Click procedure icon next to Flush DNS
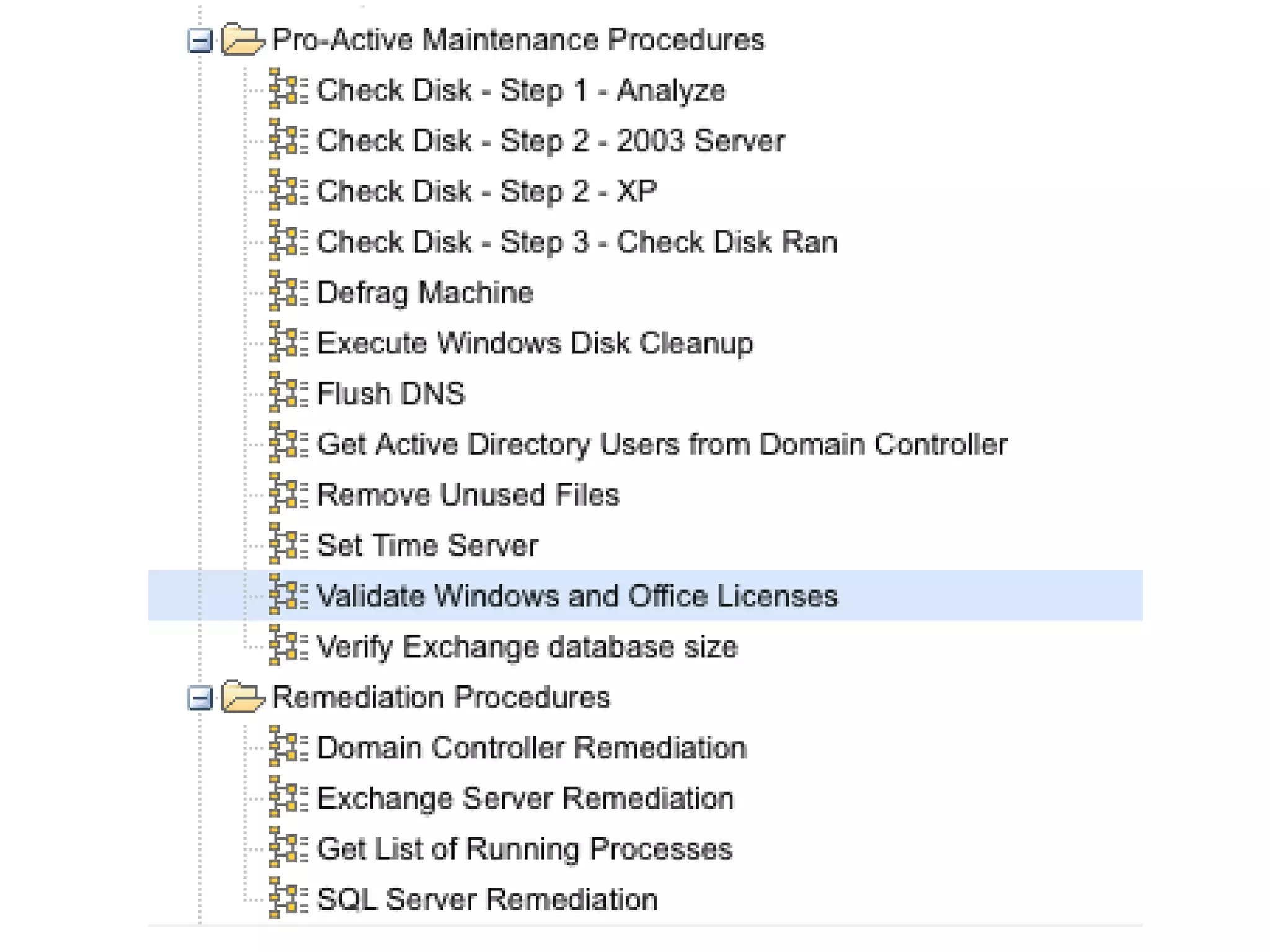The height and width of the screenshot is (952, 1270). click(x=288, y=392)
